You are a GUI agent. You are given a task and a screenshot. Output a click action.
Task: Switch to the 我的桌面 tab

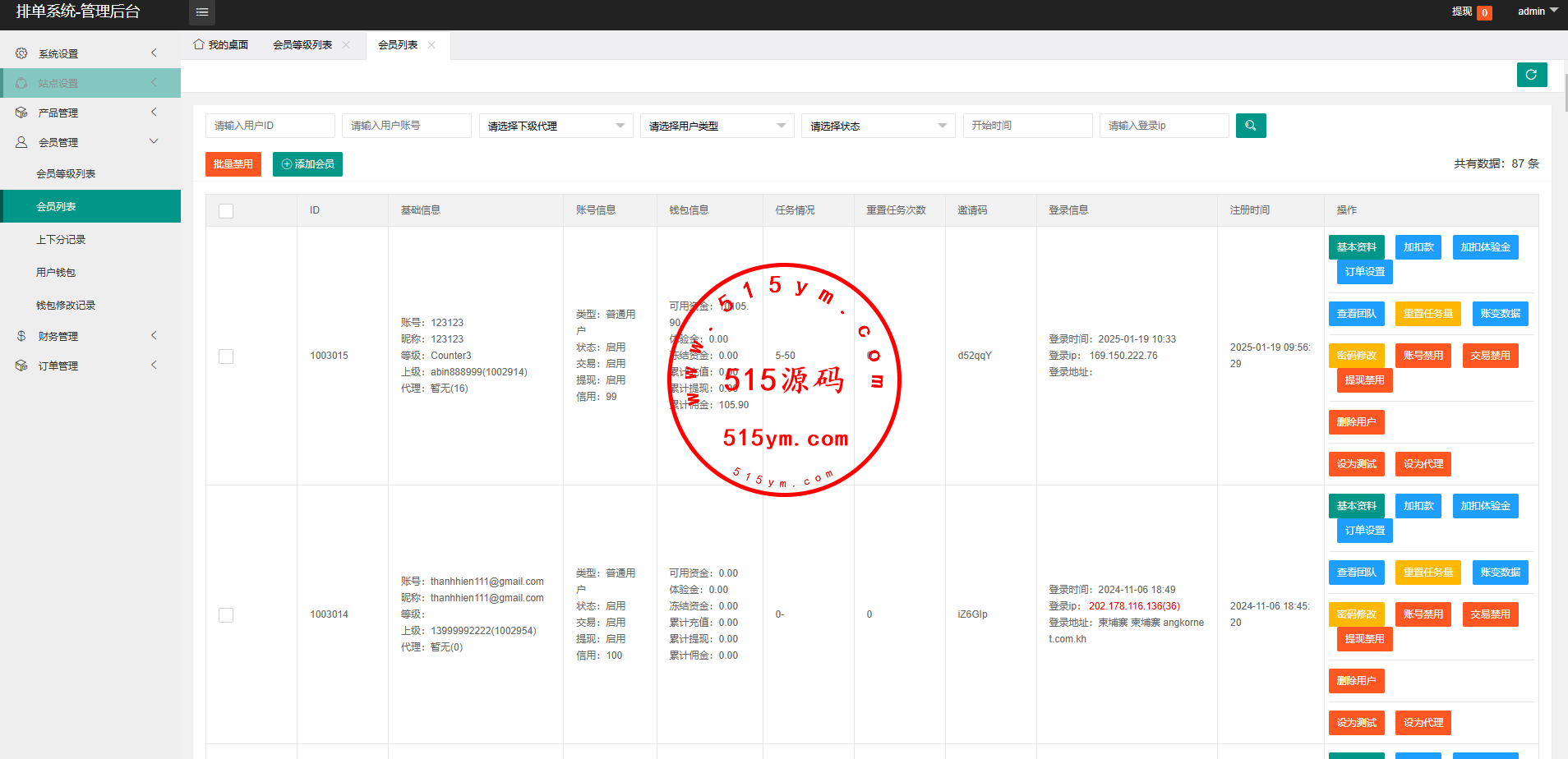point(221,45)
